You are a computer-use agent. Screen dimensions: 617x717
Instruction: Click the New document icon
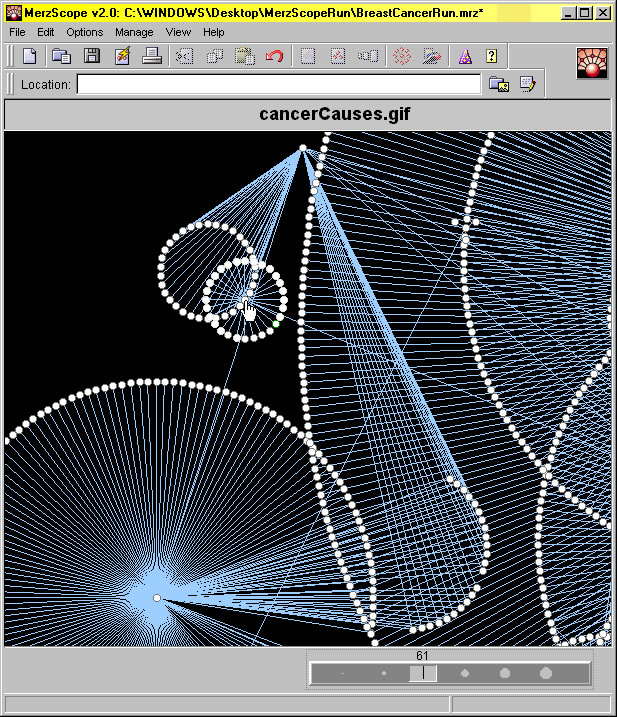point(30,57)
